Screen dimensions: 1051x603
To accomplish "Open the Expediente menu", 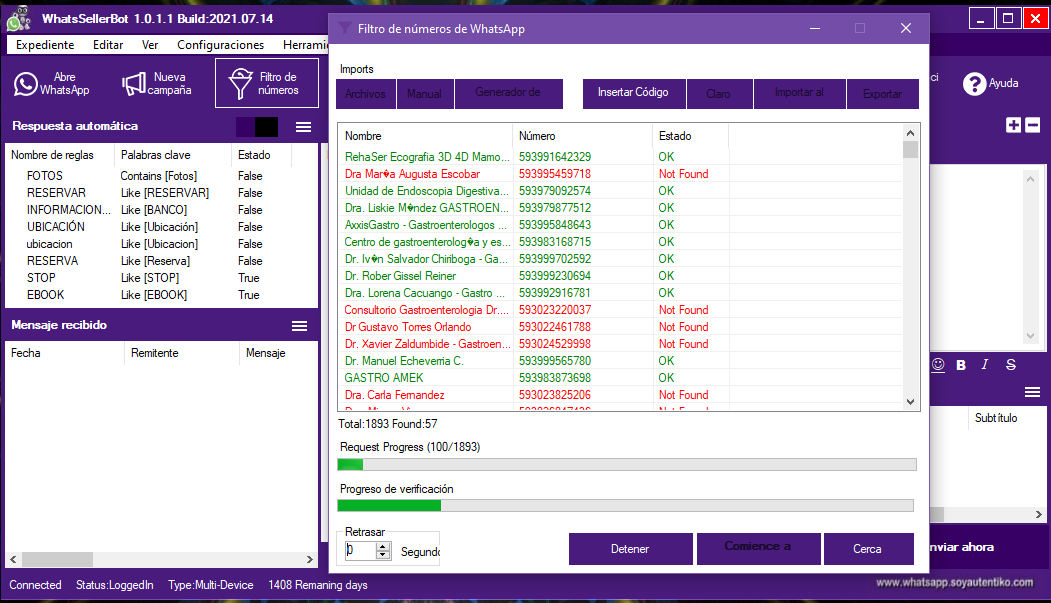I will [x=45, y=45].
